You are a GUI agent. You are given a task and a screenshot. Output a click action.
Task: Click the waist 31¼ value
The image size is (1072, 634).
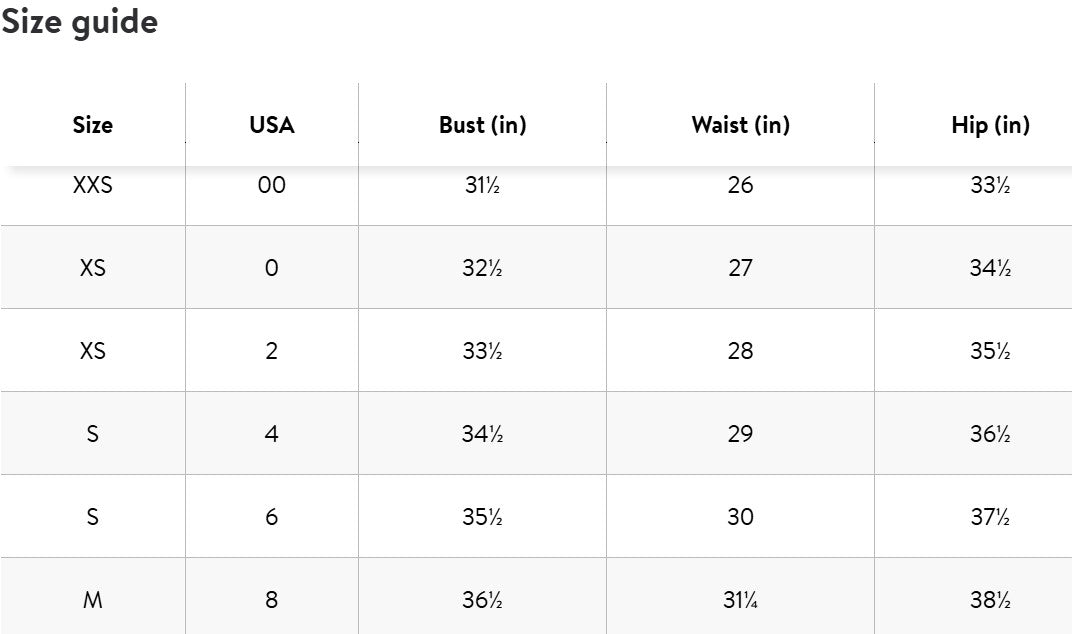tap(740, 600)
